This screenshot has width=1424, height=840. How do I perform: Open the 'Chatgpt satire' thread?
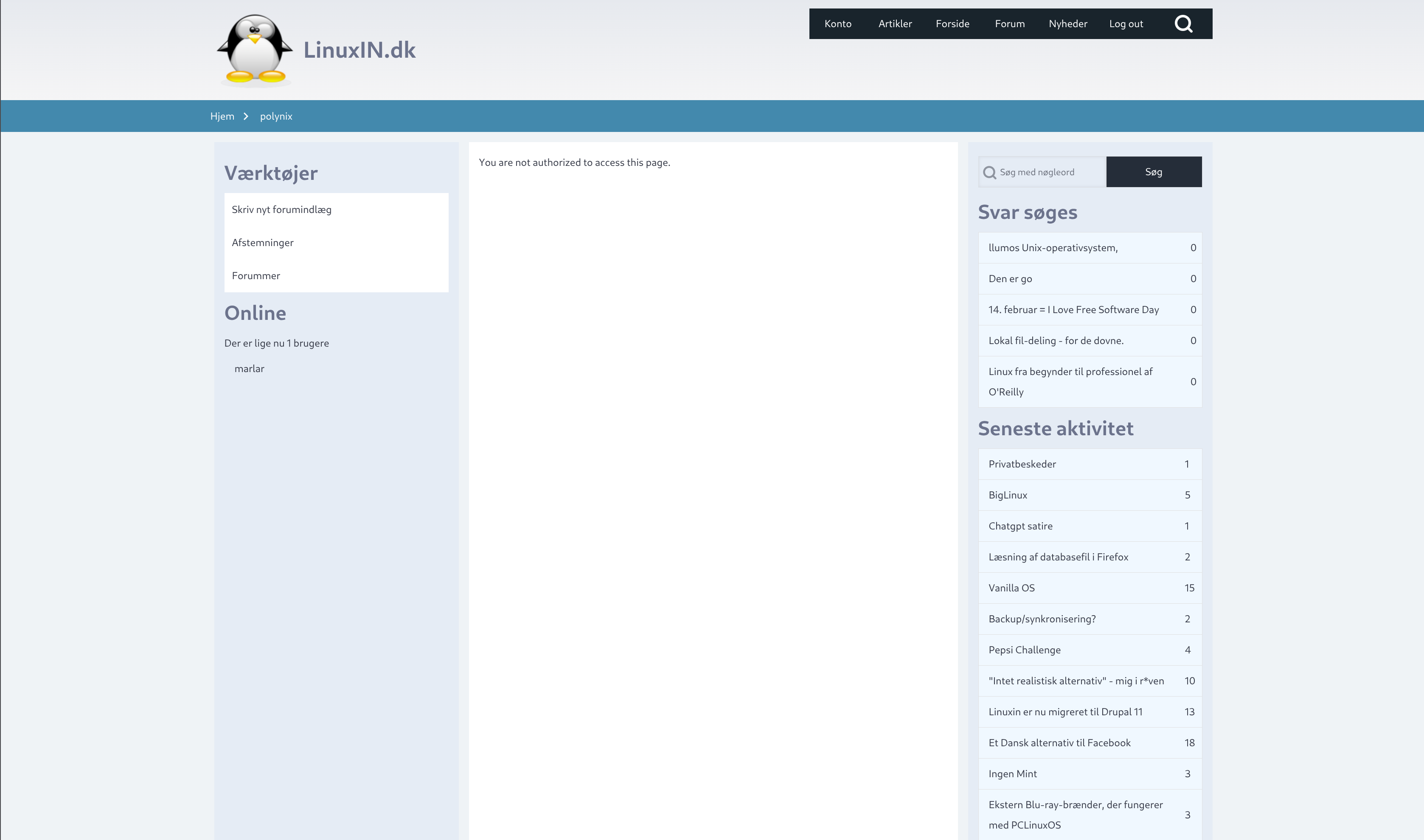(x=1020, y=526)
